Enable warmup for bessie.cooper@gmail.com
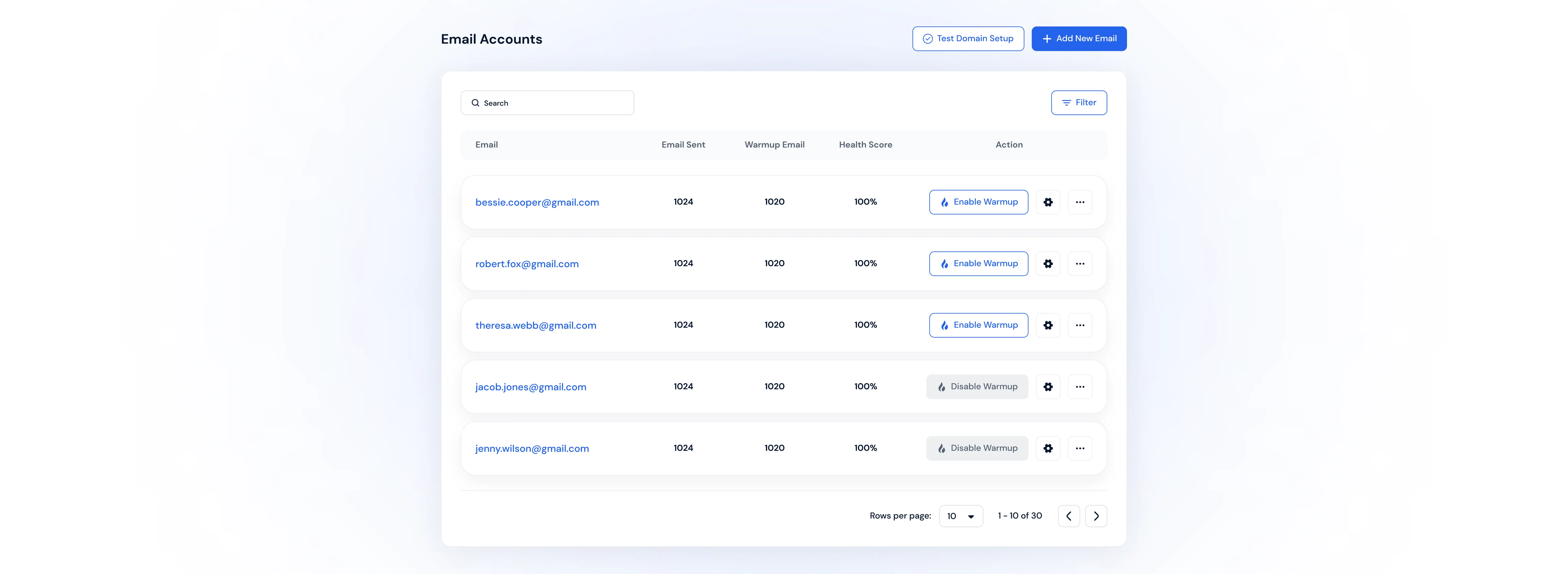Image resolution: width=1568 pixels, height=574 pixels. click(x=978, y=202)
